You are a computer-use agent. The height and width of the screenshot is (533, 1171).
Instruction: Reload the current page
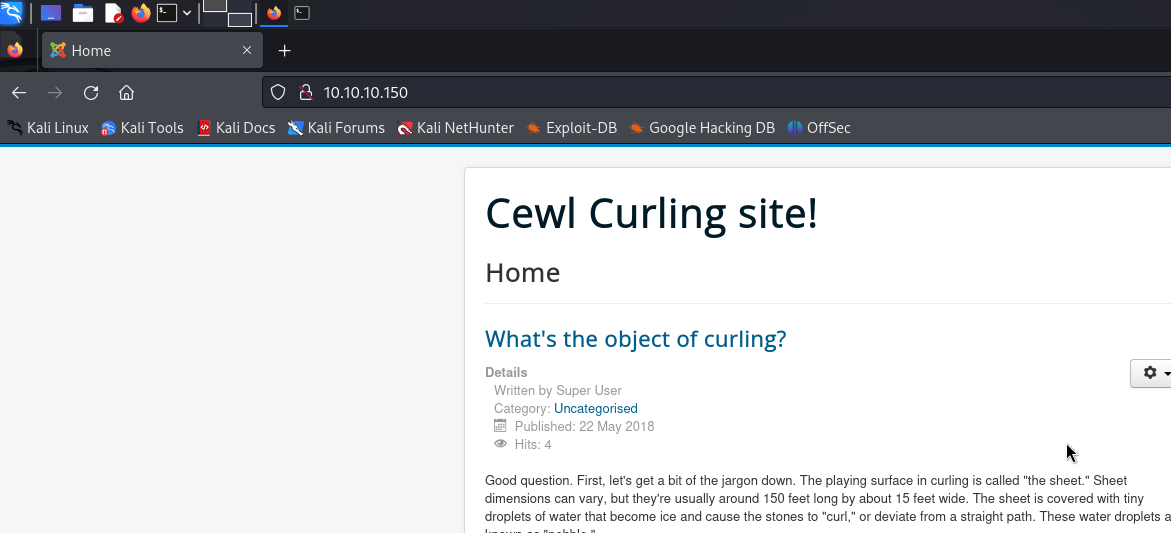(x=91, y=93)
